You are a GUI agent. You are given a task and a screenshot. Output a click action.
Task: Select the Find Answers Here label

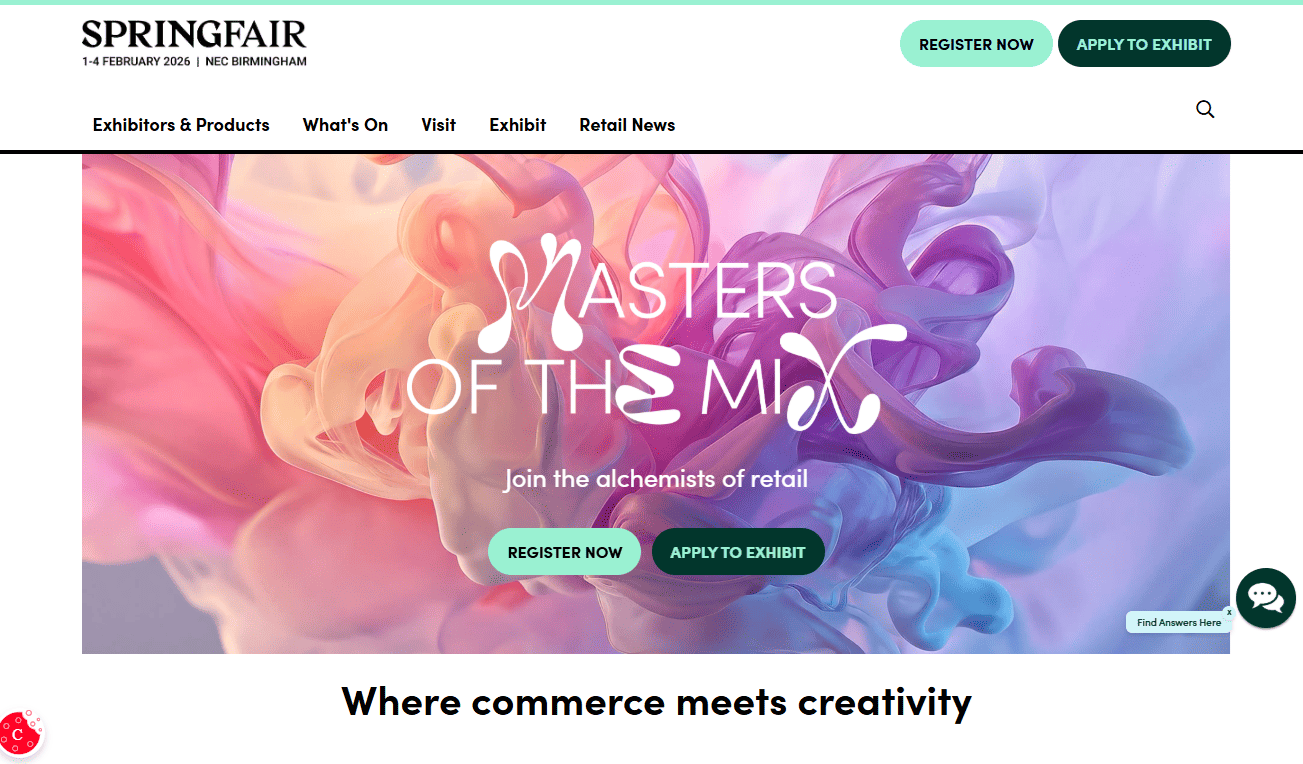pos(1178,622)
